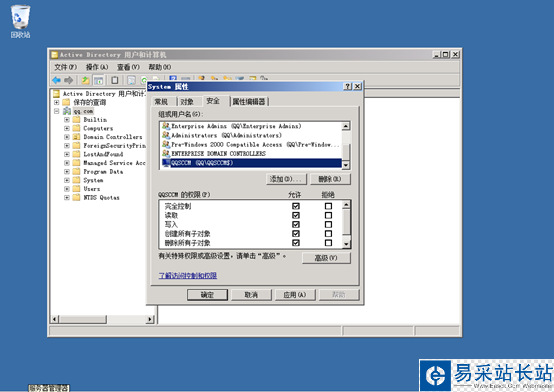Click the Active Directory root node icon
The height and width of the screenshot is (392, 554).
56,94
